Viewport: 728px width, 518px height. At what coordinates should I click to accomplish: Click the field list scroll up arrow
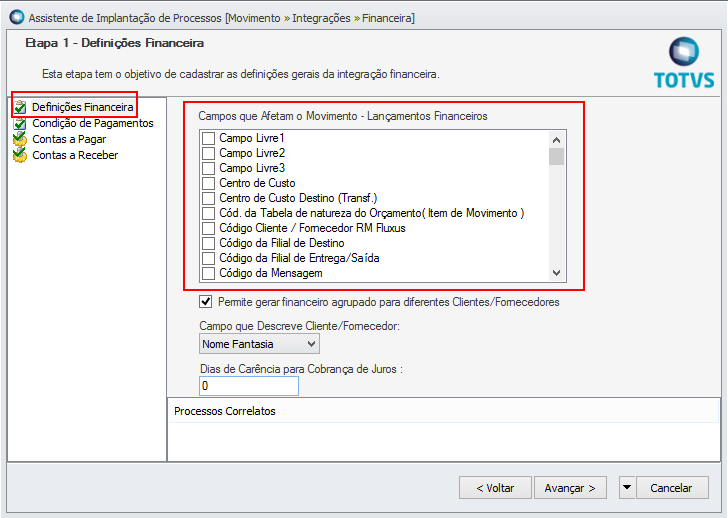557,139
